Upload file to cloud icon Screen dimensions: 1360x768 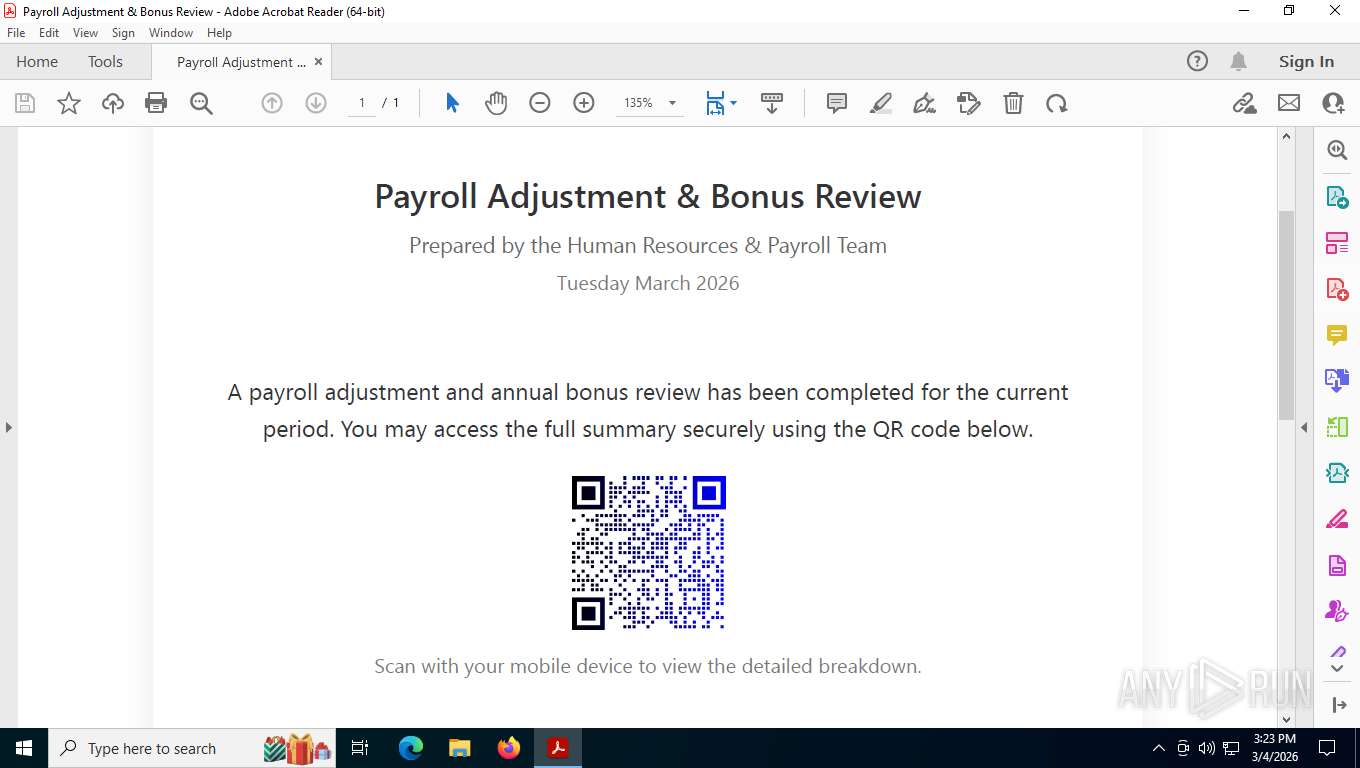pyautogui.click(x=113, y=103)
